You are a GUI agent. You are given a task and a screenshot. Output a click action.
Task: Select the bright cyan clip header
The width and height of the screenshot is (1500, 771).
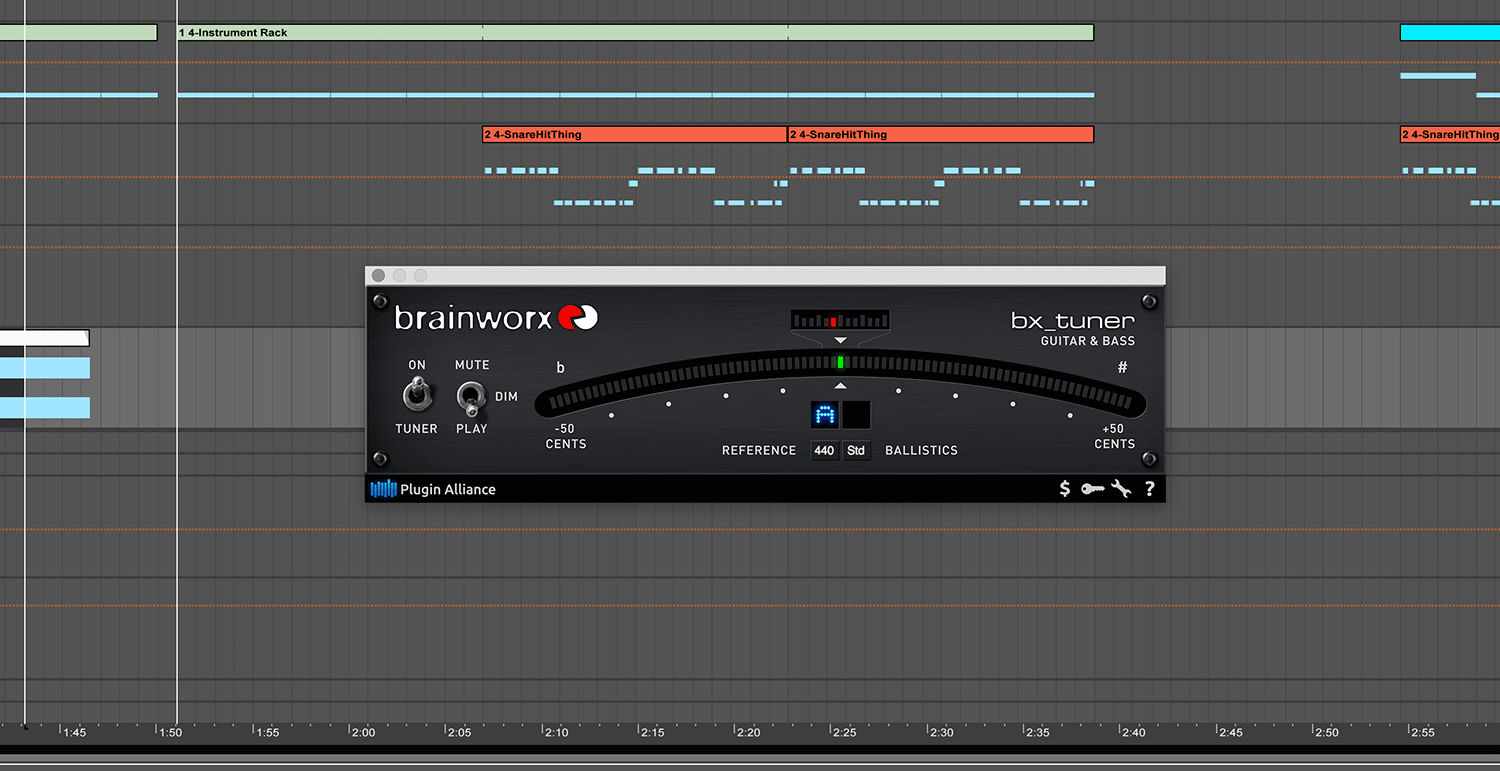click(1450, 33)
